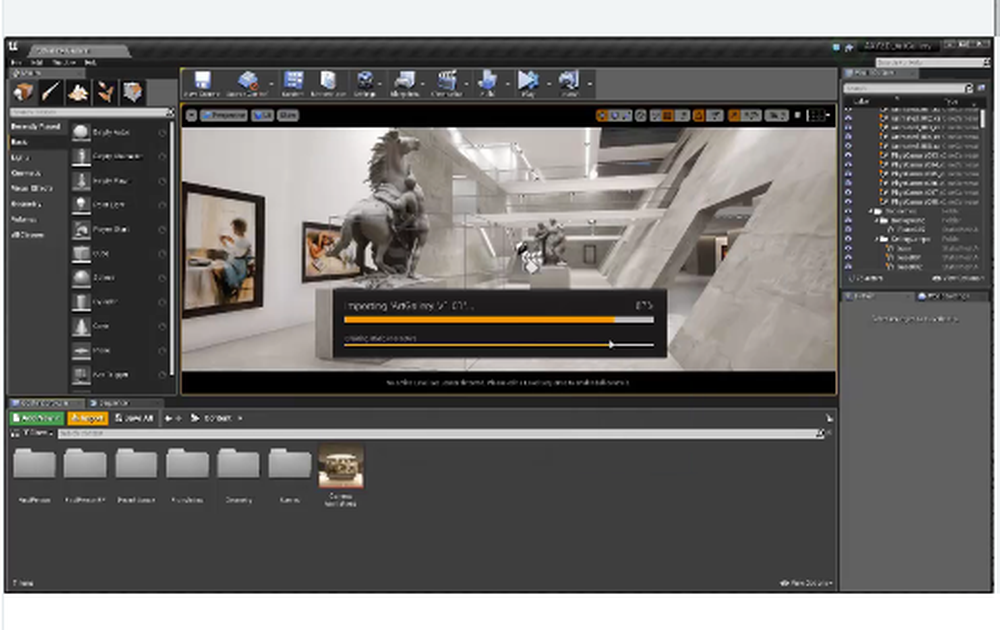Open Source Control from the toolbar
The height and width of the screenshot is (630, 1000).
click(247, 81)
